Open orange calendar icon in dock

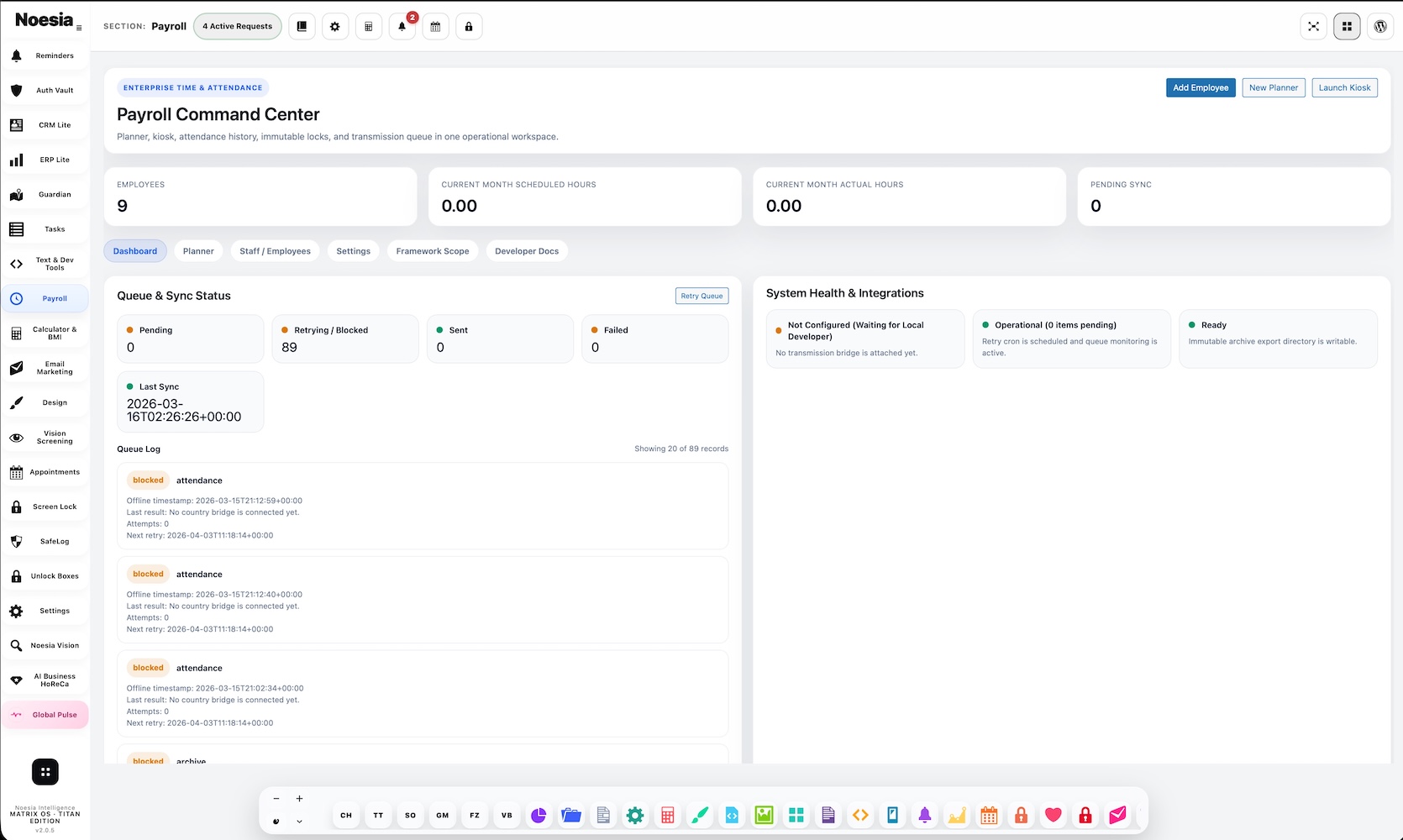point(989,815)
